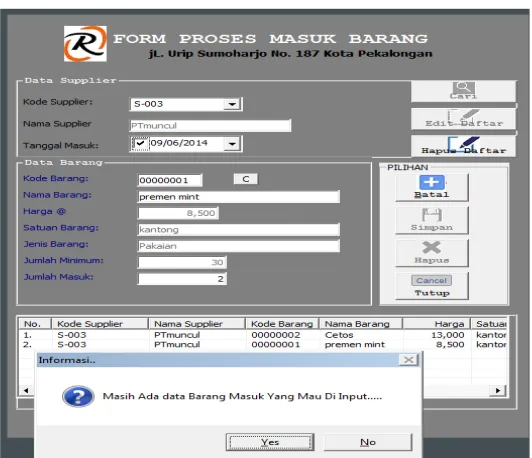
Task: Click the Edit Daftar button
Action: point(463,119)
